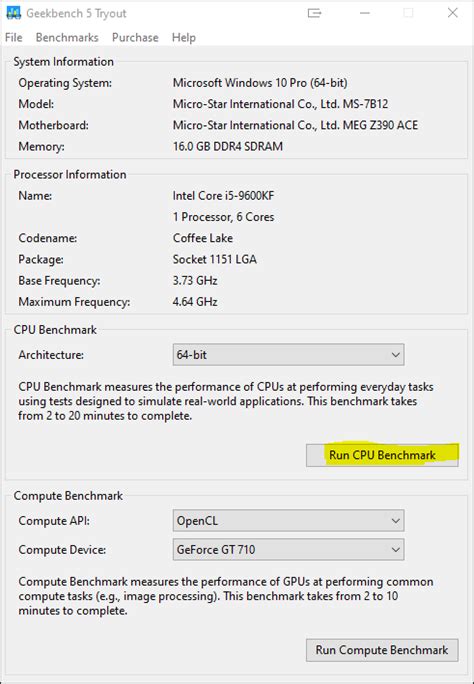
Task: Click the '1 Processor, 6 Cores' text
Action: [223, 217]
